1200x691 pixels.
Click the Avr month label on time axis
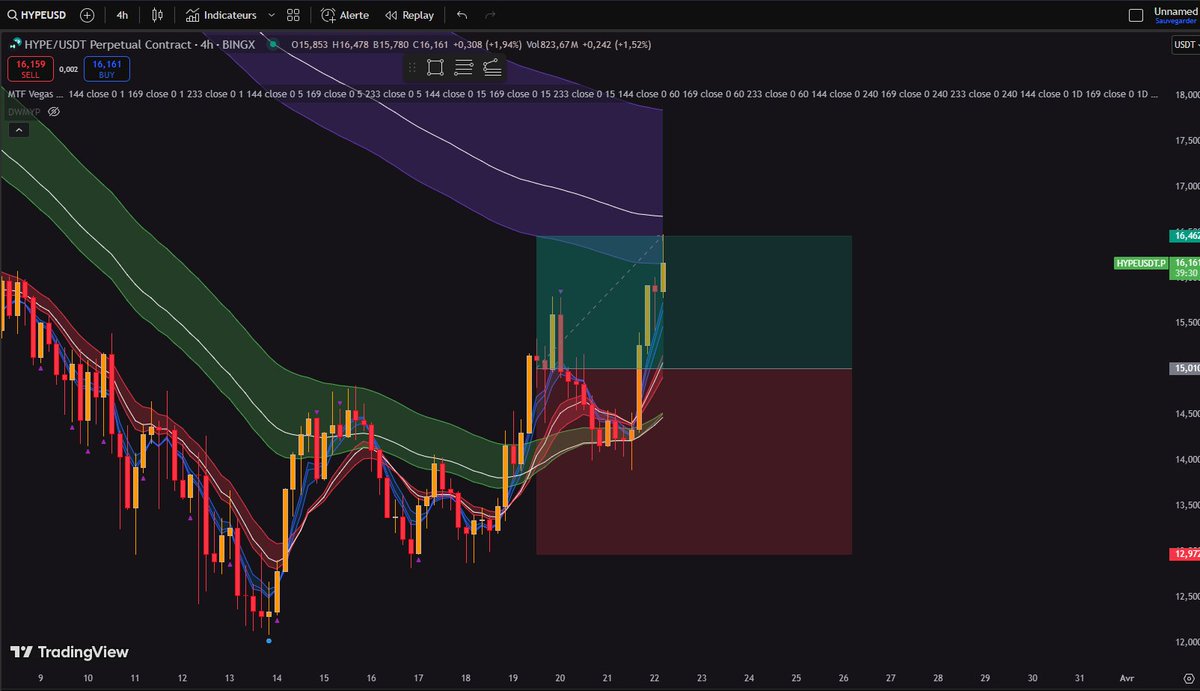1125,677
